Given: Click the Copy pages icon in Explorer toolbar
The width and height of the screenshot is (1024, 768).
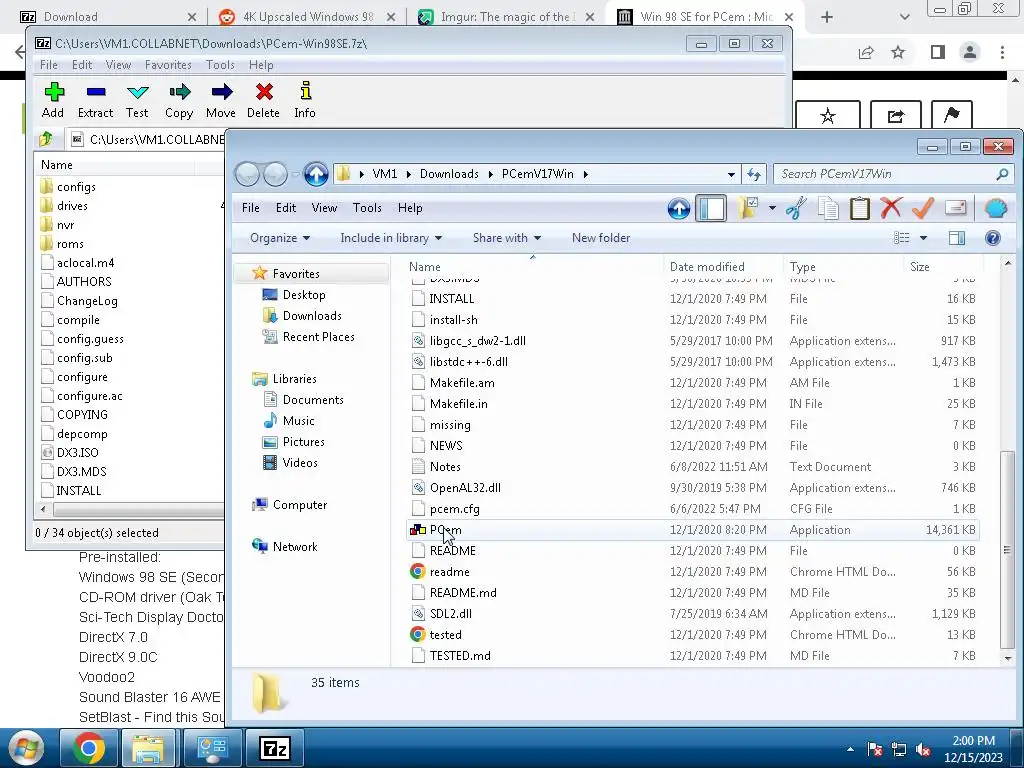Looking at the screenshot, I should coord(828,208).
